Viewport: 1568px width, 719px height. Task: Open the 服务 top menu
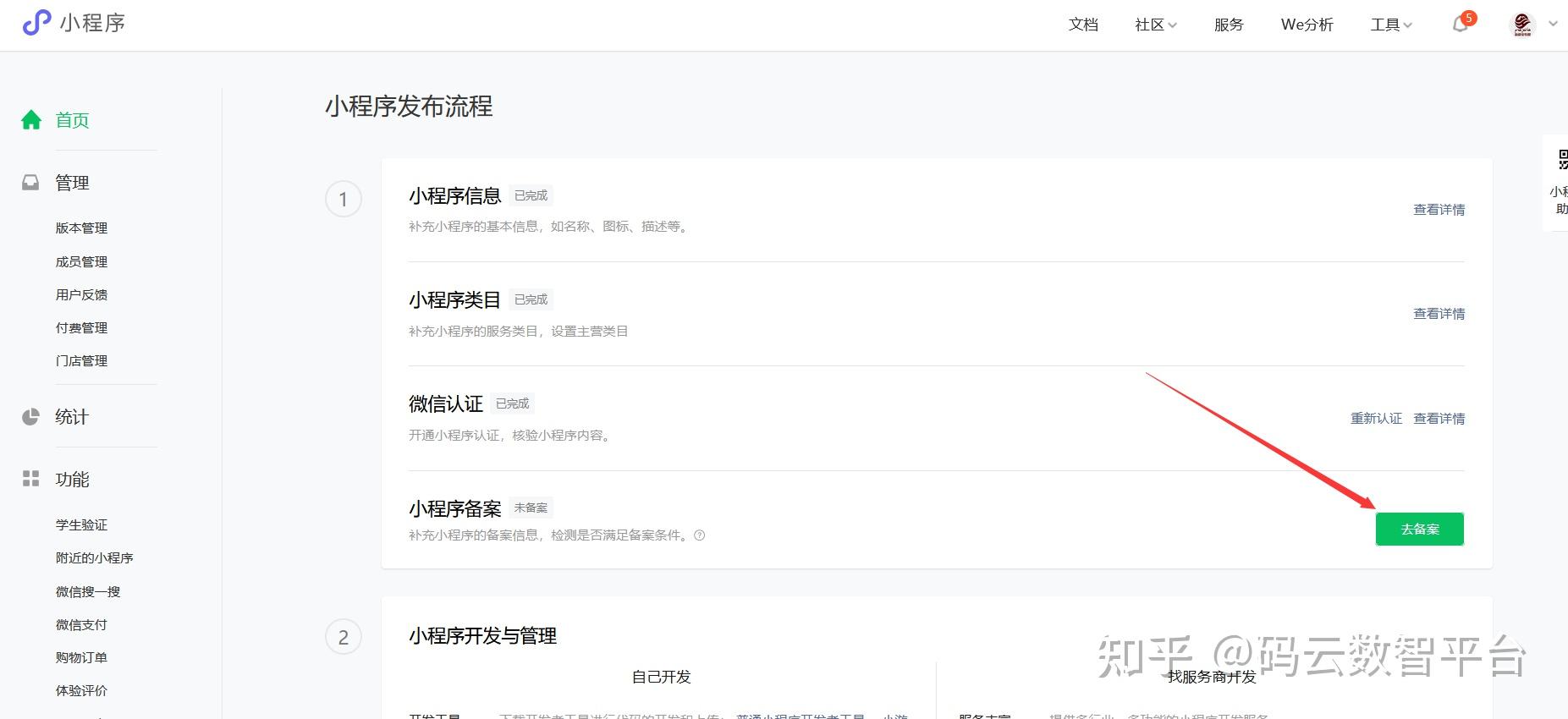(x=1229, y=25)
